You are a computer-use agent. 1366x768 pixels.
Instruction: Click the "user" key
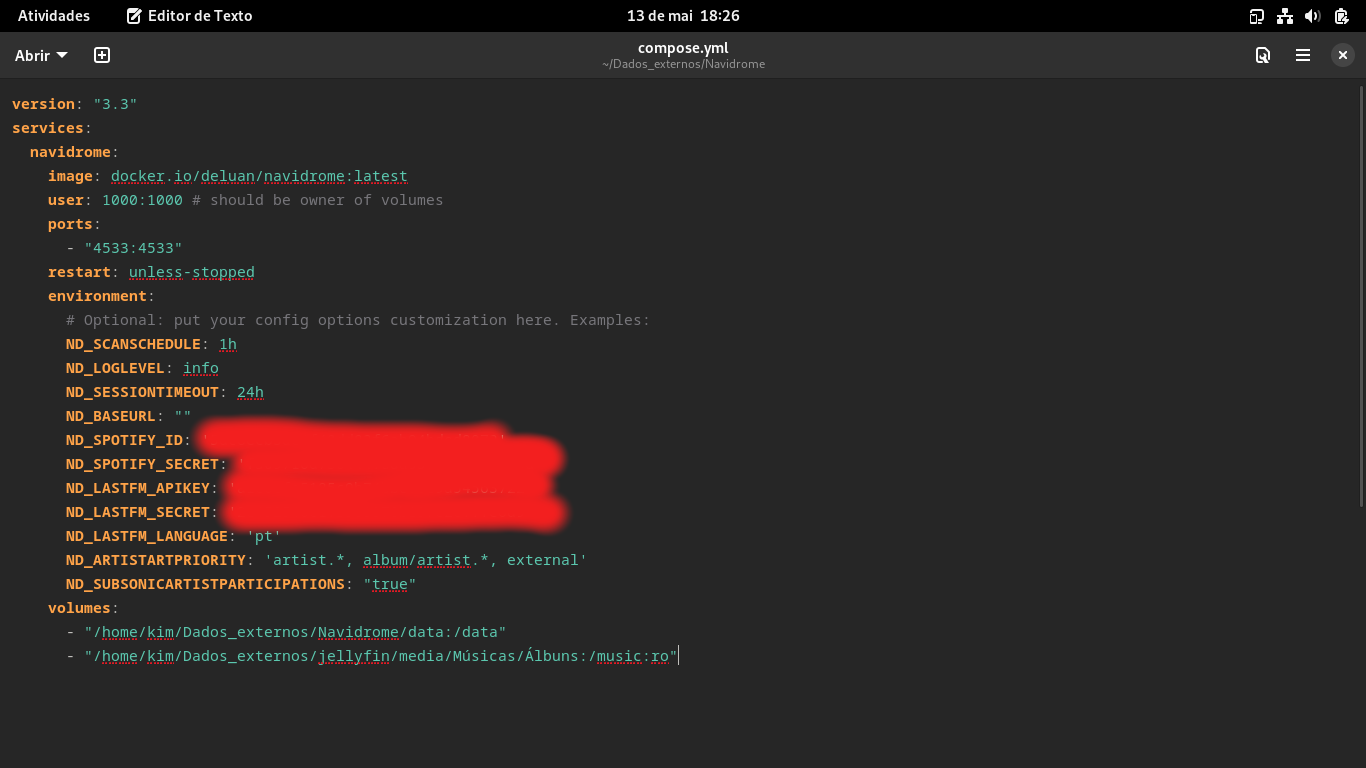(x=66, y=200)
